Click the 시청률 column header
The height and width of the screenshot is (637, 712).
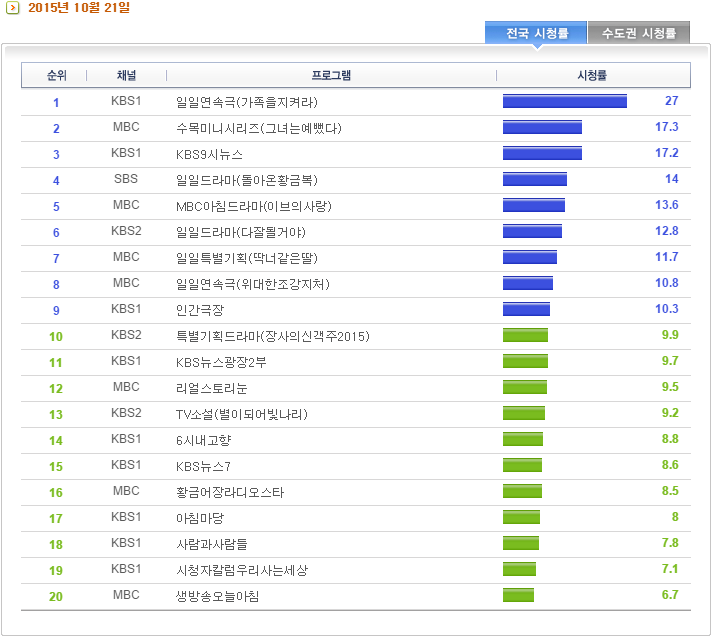[592, 75]
